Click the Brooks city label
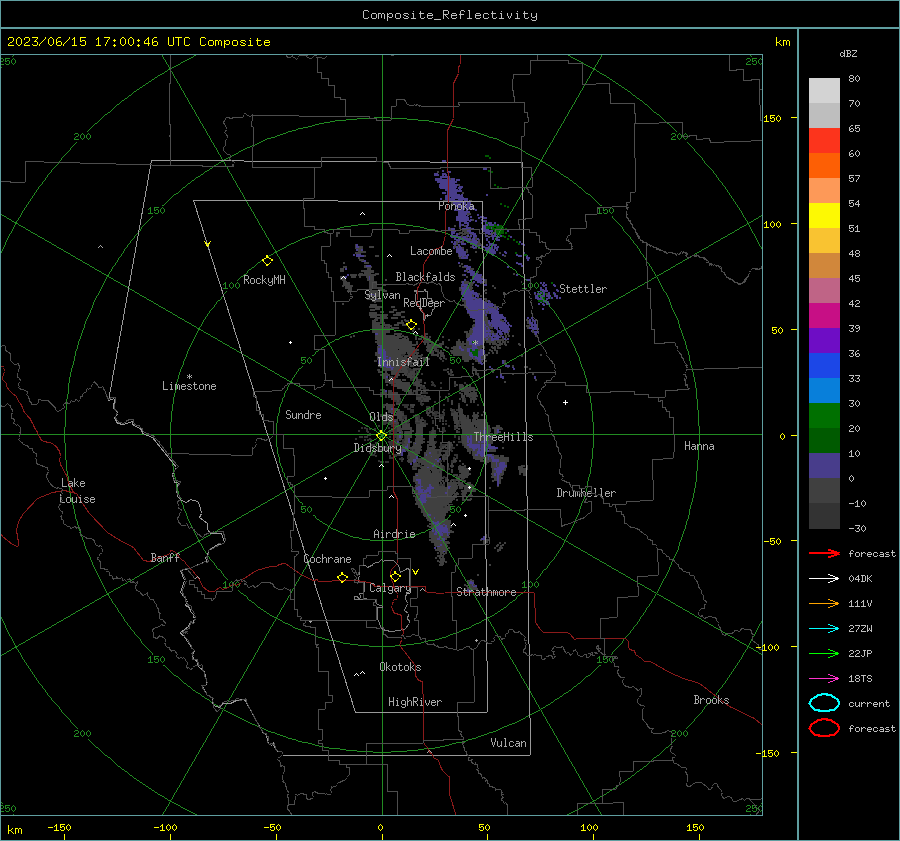 tap(711, 700)
